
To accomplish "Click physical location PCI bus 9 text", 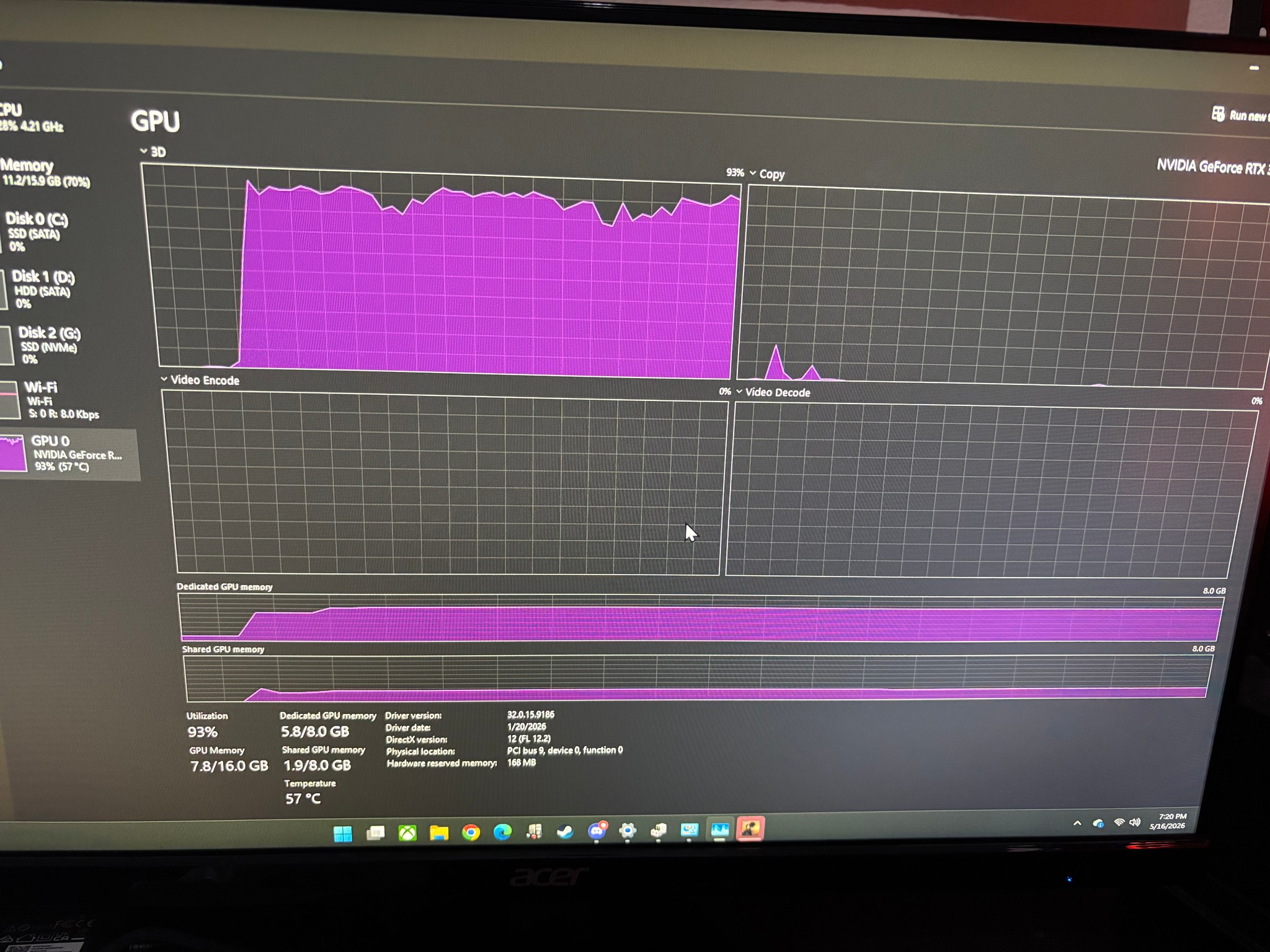I will point(565,750).
